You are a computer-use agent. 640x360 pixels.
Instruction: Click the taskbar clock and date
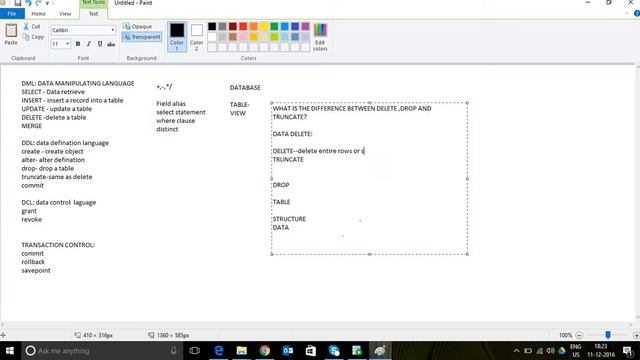[x=601, y=351]
